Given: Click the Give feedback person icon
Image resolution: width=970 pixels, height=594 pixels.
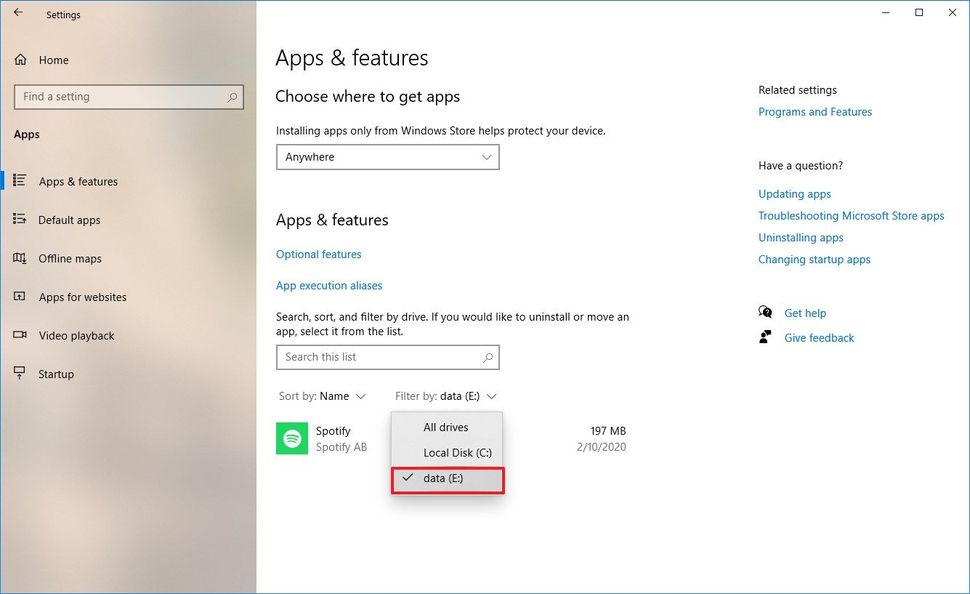Looking at the screenshot, I should (x=765, y=337).
